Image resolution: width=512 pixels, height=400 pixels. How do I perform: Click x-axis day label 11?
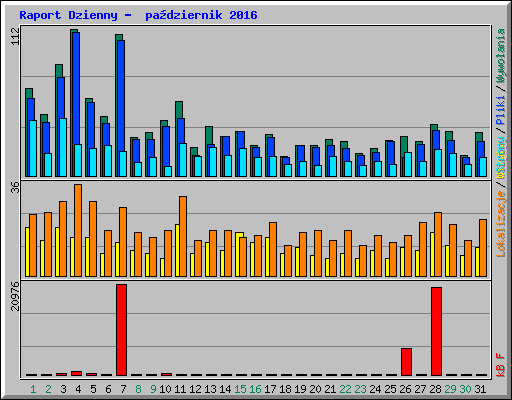point(180,389)
